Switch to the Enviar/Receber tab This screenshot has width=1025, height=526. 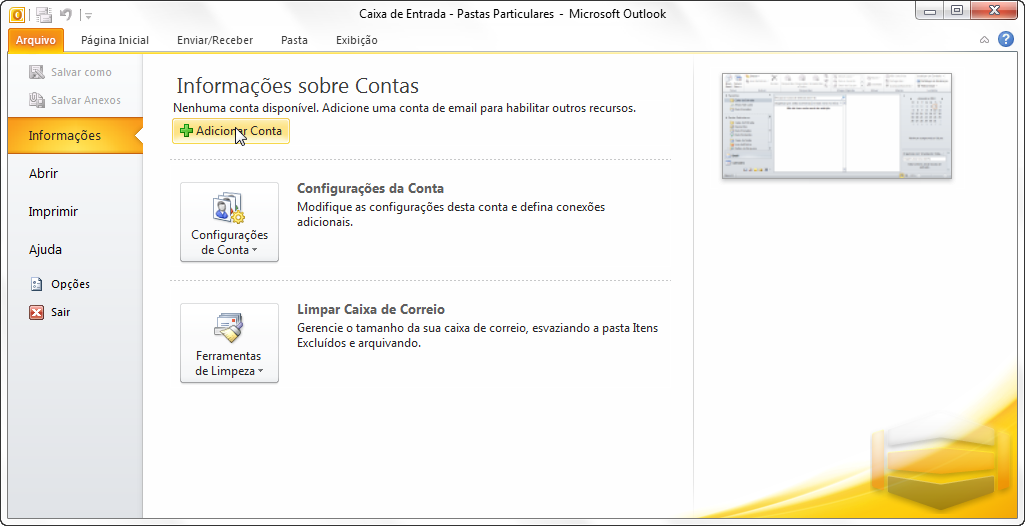coord(215,40)
